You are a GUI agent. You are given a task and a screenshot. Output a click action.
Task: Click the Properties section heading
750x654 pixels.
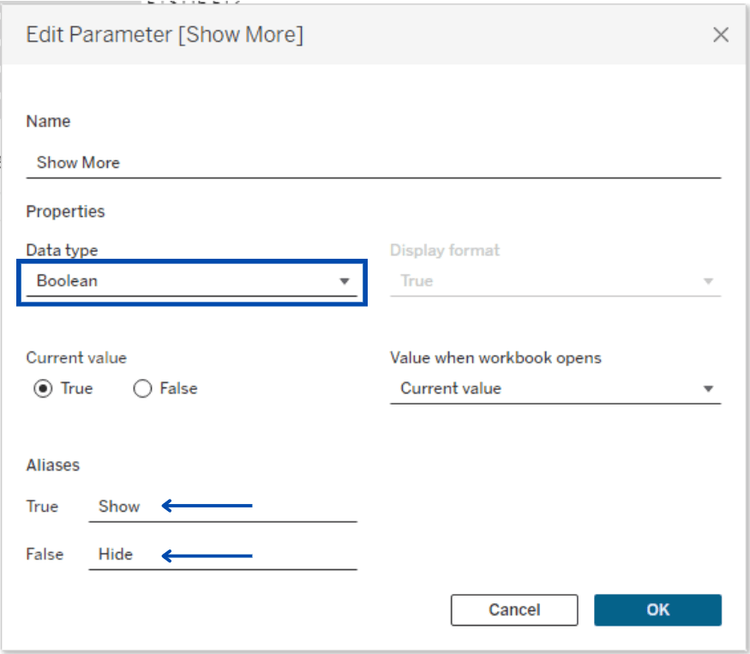(x=66, y=211)
